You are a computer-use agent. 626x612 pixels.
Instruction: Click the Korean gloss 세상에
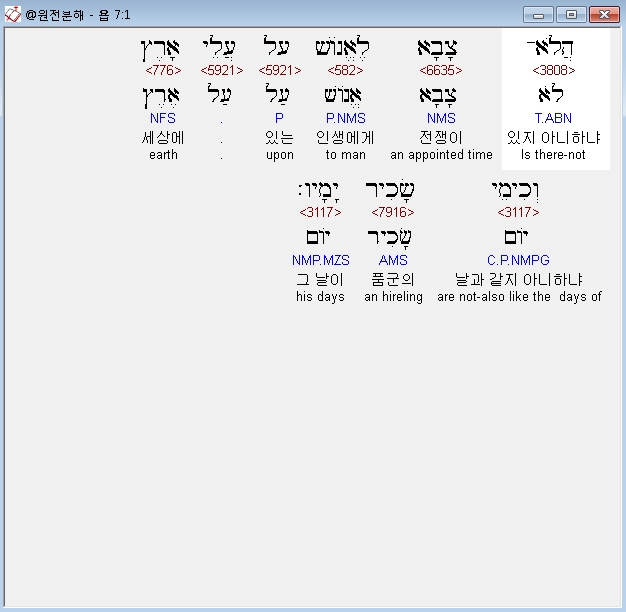(163, 138)
